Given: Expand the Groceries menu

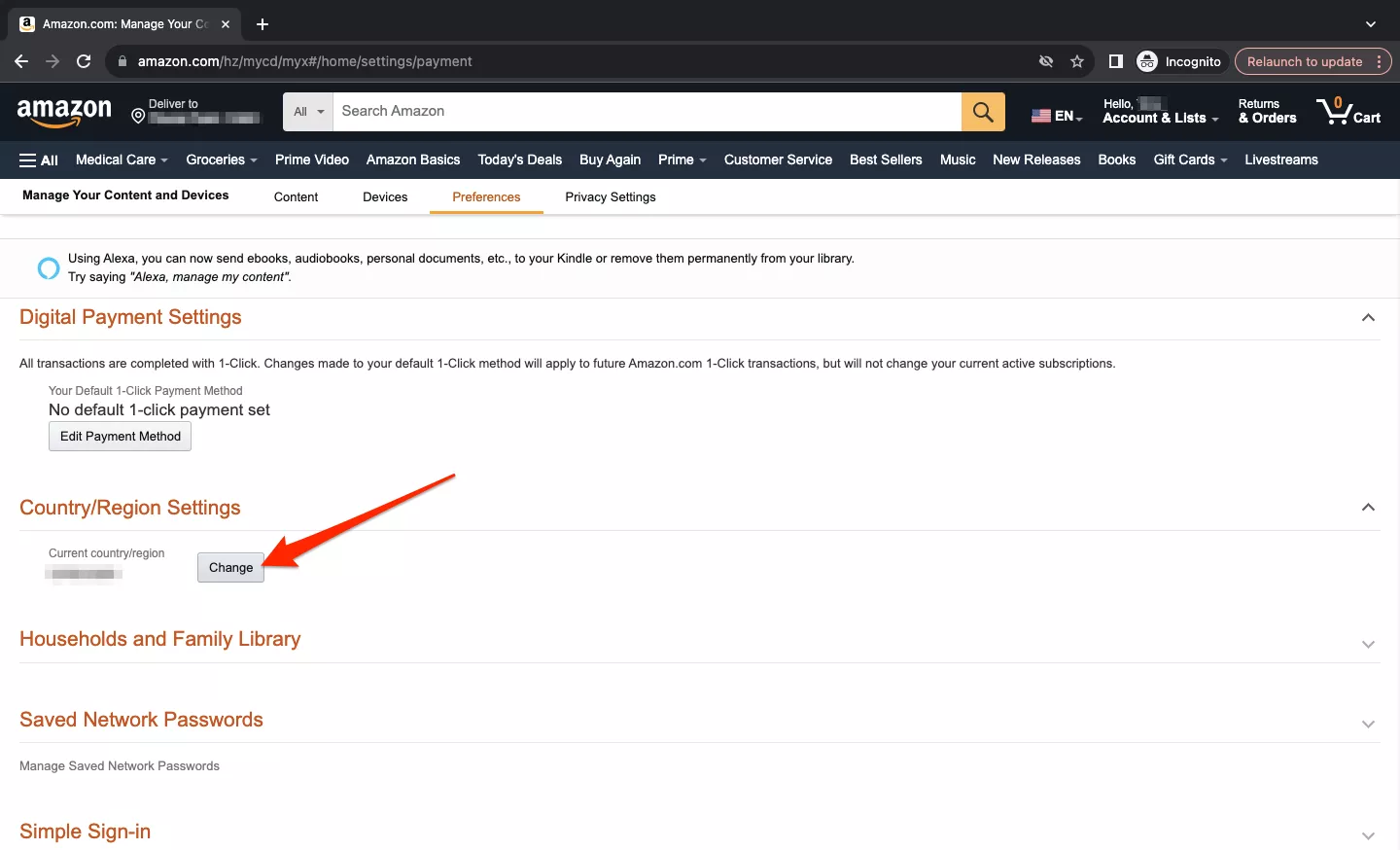Looking at the screenshot, I should tap(222, 159).
